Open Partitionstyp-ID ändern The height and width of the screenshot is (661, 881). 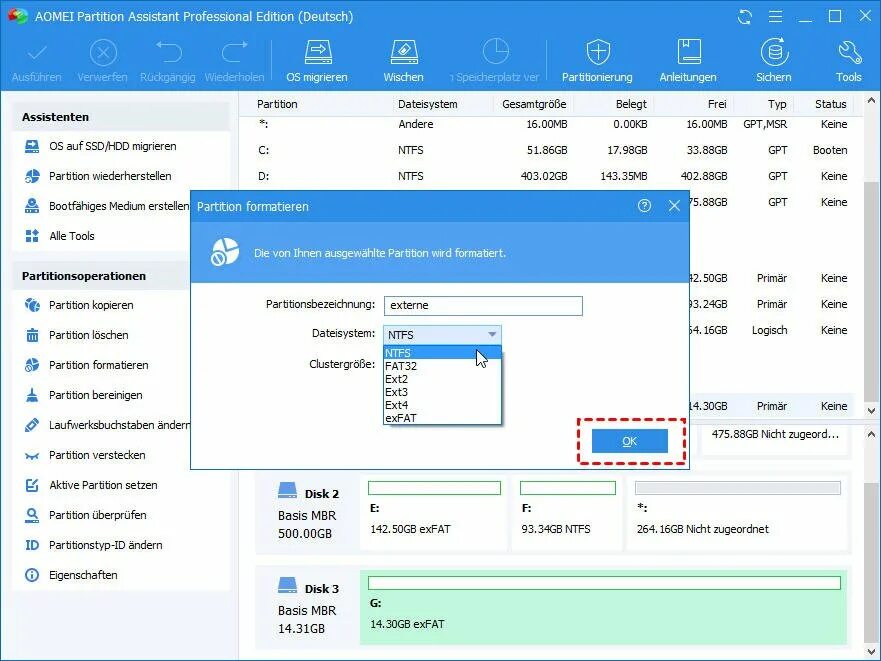tap(94, 545)
